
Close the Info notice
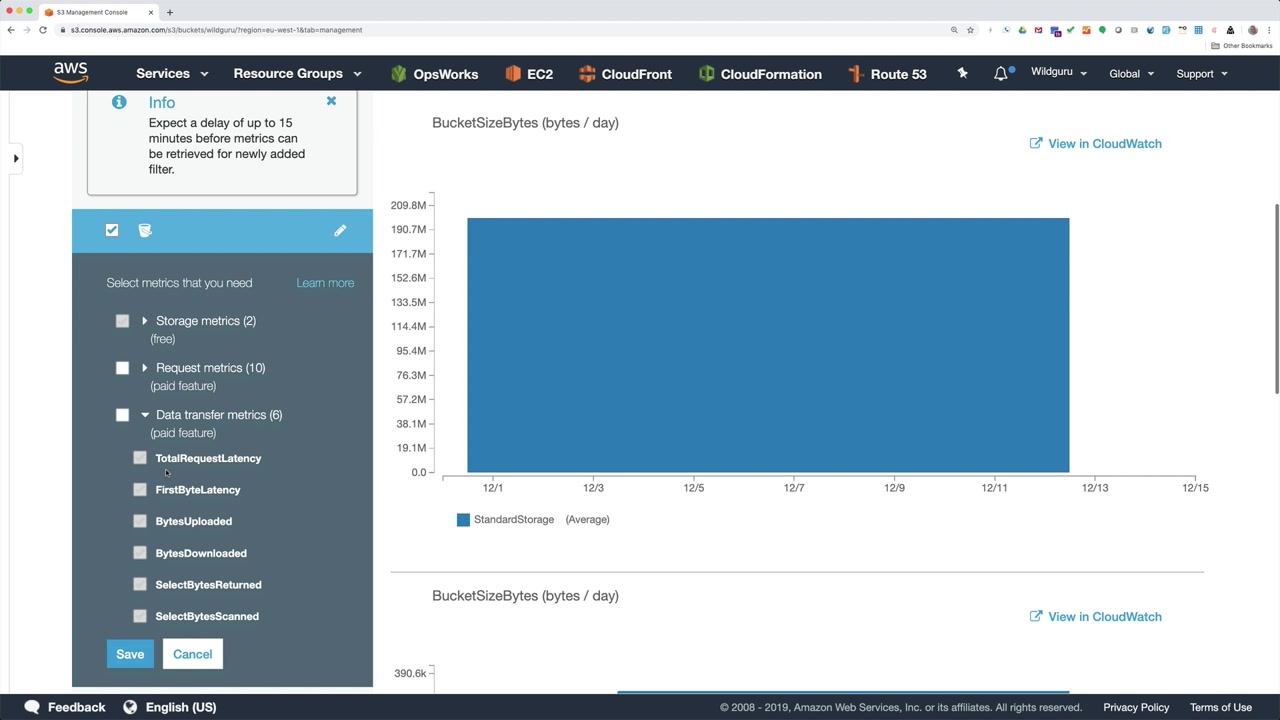click(x=331, y=101)
